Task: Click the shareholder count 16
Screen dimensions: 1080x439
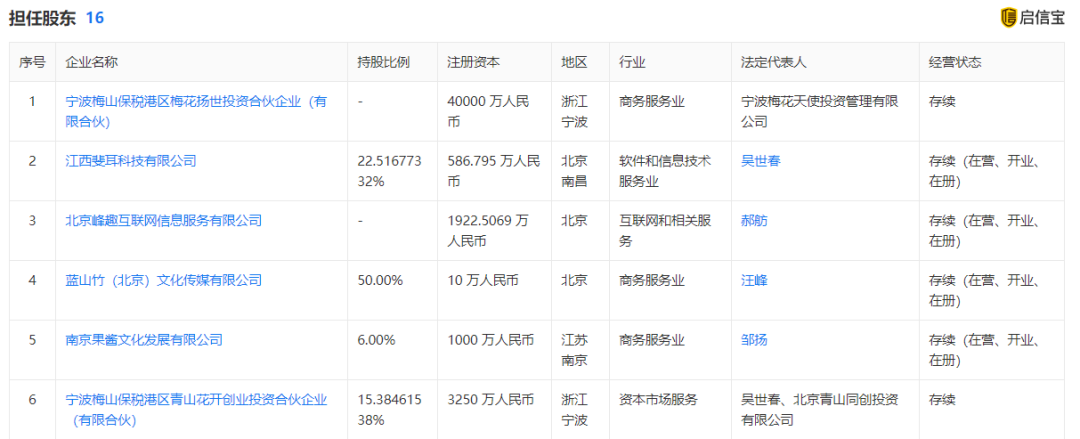Action: [x=94, y=18]
